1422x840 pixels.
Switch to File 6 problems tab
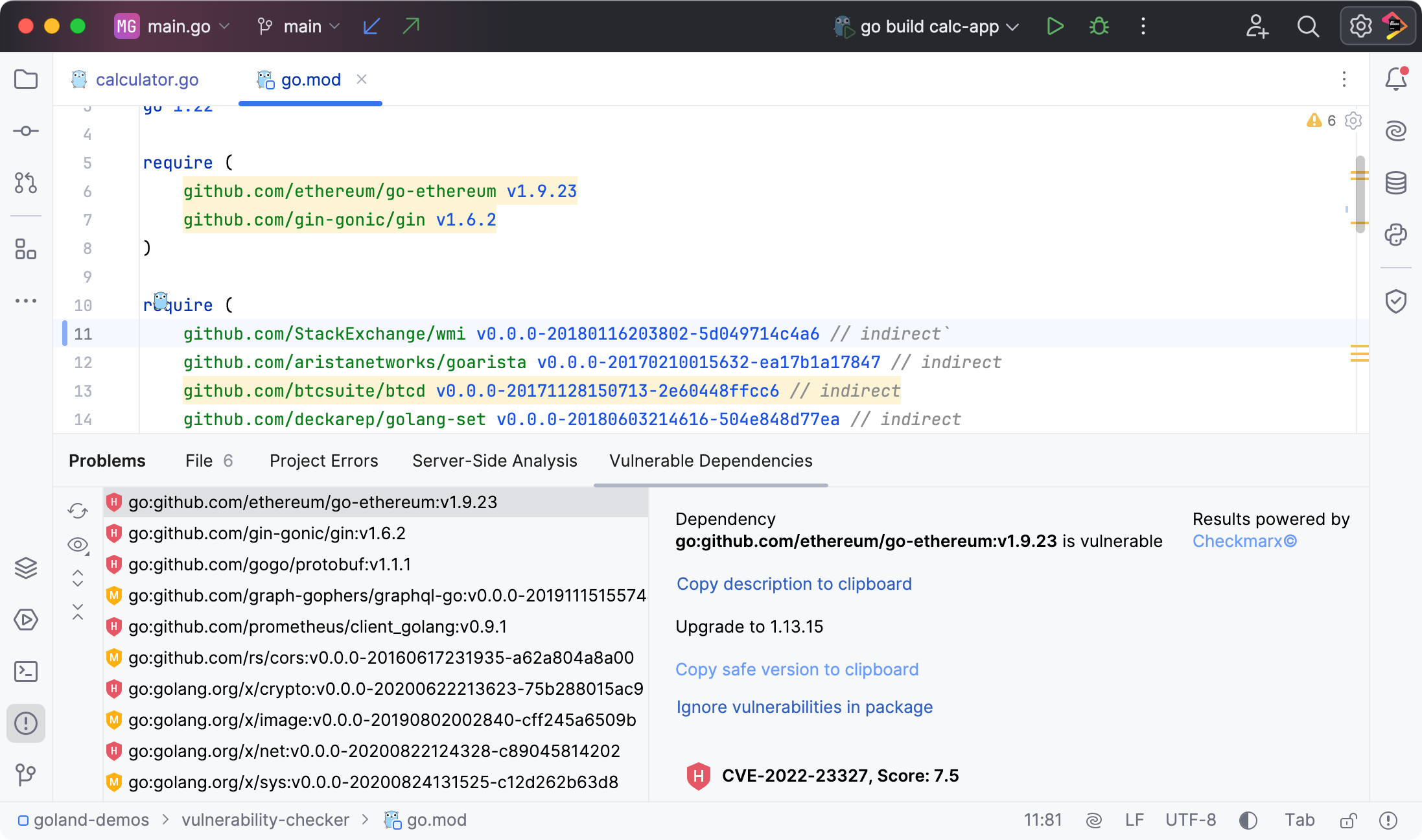point(209,461)
